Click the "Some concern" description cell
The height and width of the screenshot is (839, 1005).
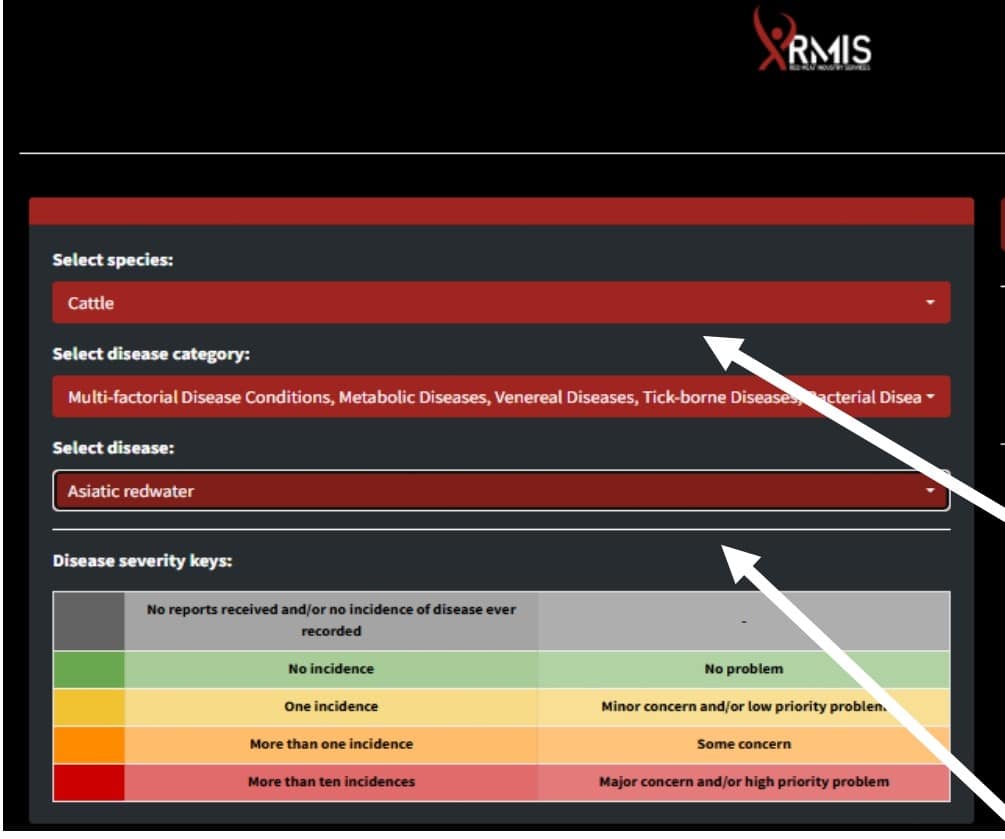tap(743, 744)
